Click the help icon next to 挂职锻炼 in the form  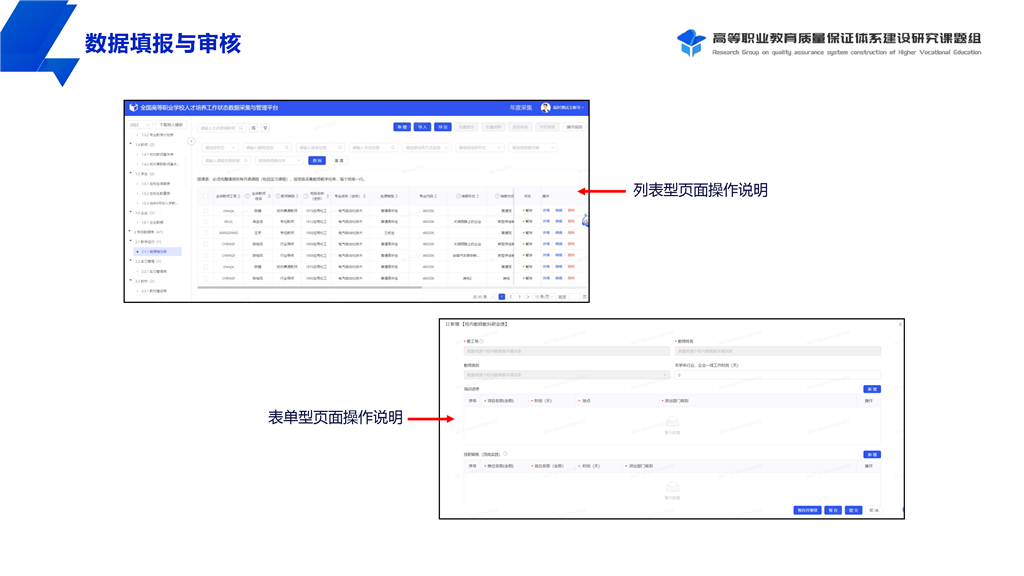(x=505, y=454)
